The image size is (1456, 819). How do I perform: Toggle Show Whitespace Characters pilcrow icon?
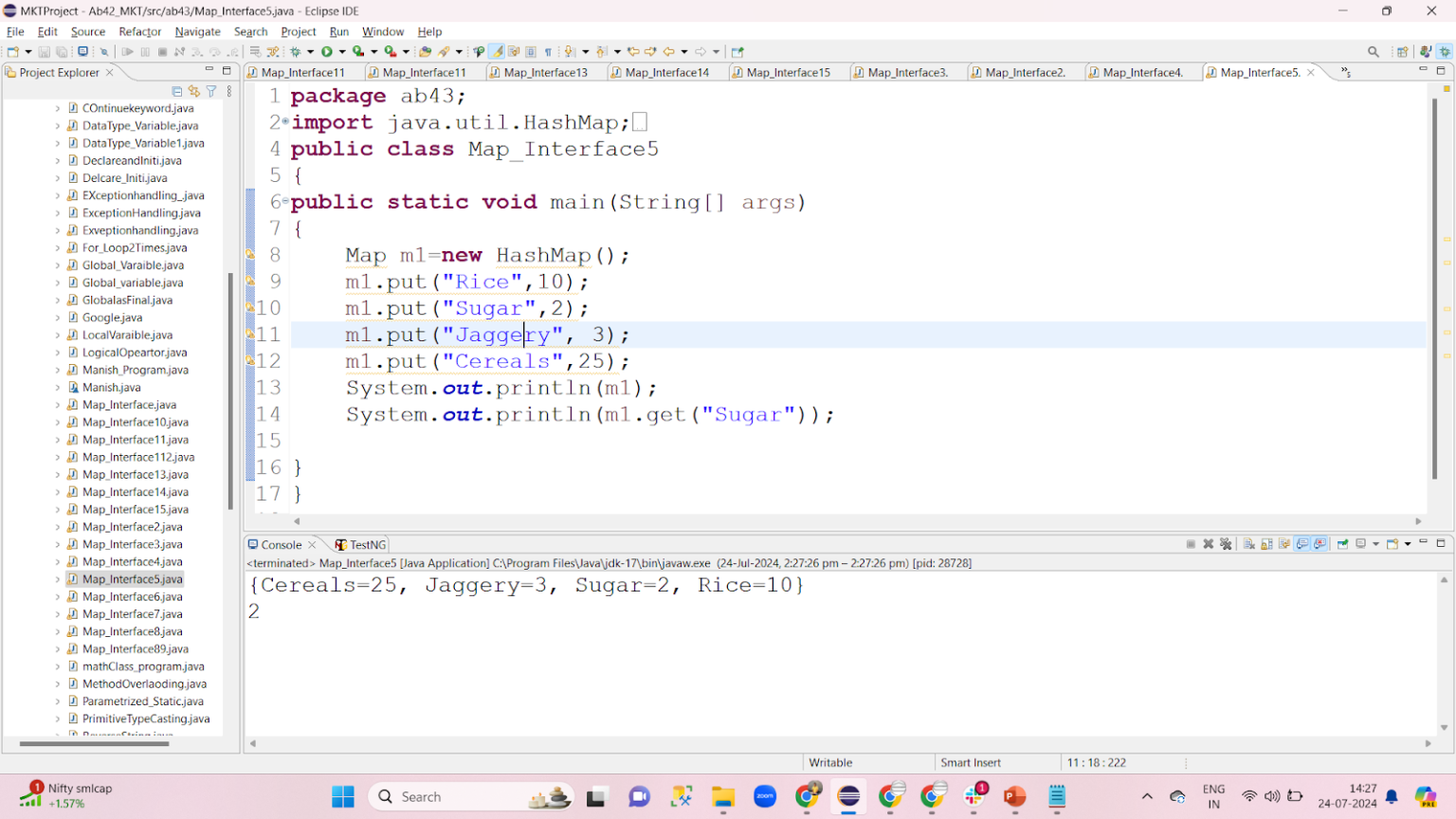click(x=548, y=51)
